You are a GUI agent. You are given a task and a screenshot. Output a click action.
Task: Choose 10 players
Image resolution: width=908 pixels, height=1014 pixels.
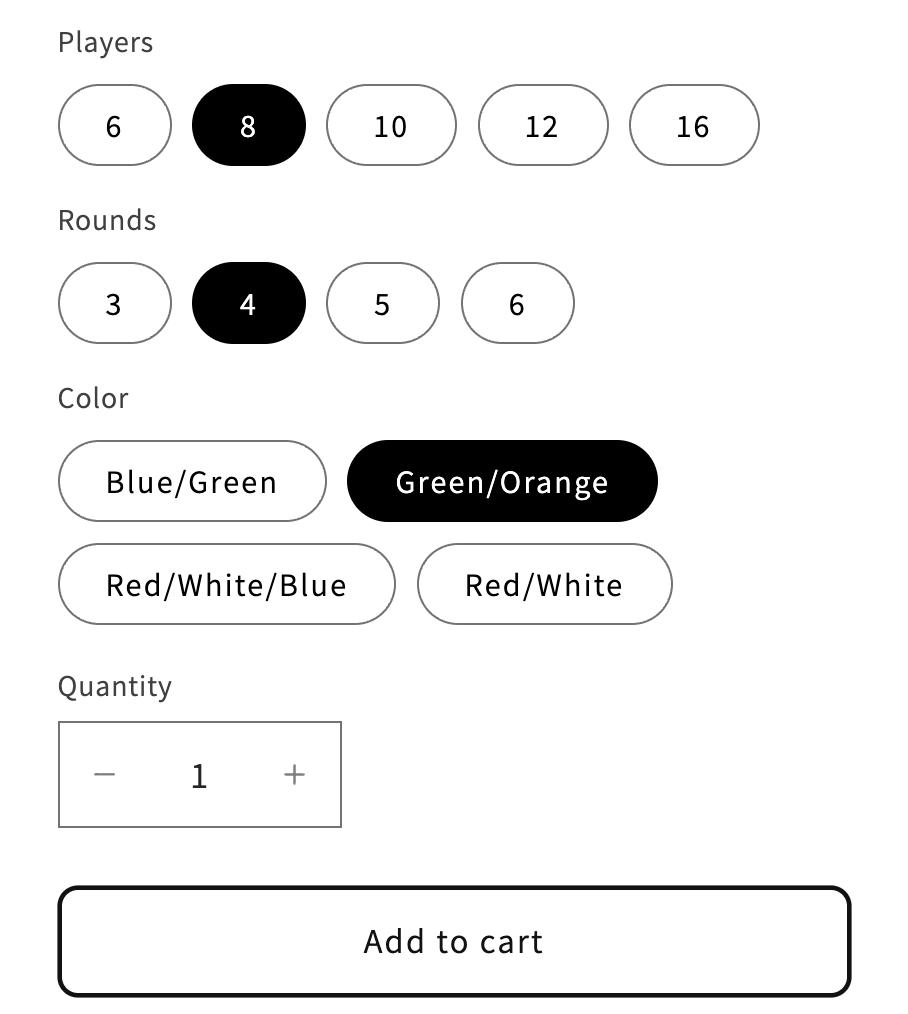click(x=391, y=125)
